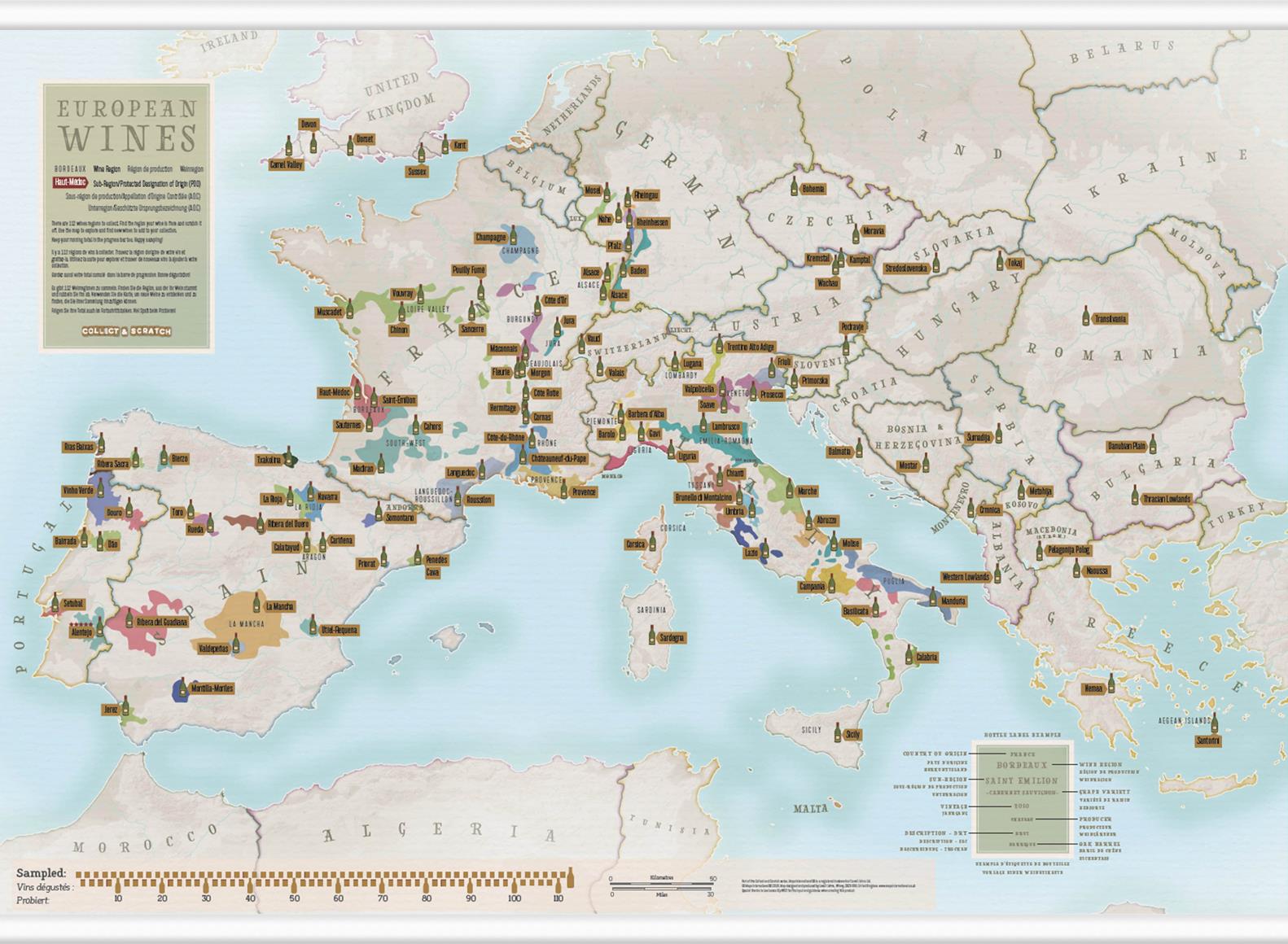Image resolution: width=1288 pixels, height=944 pixels.
Task: Click the Txakolina label in northern Spain
Action: (x=269, y=460)
